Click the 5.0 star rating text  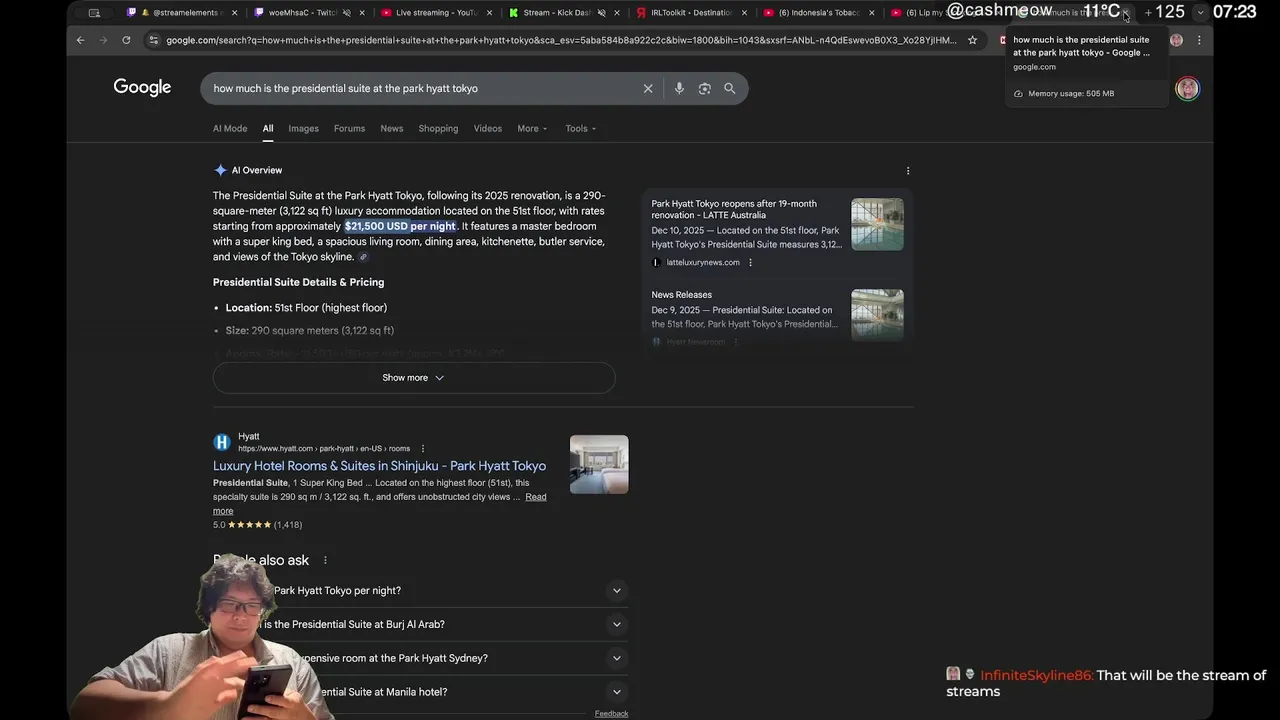pos(219,525)
